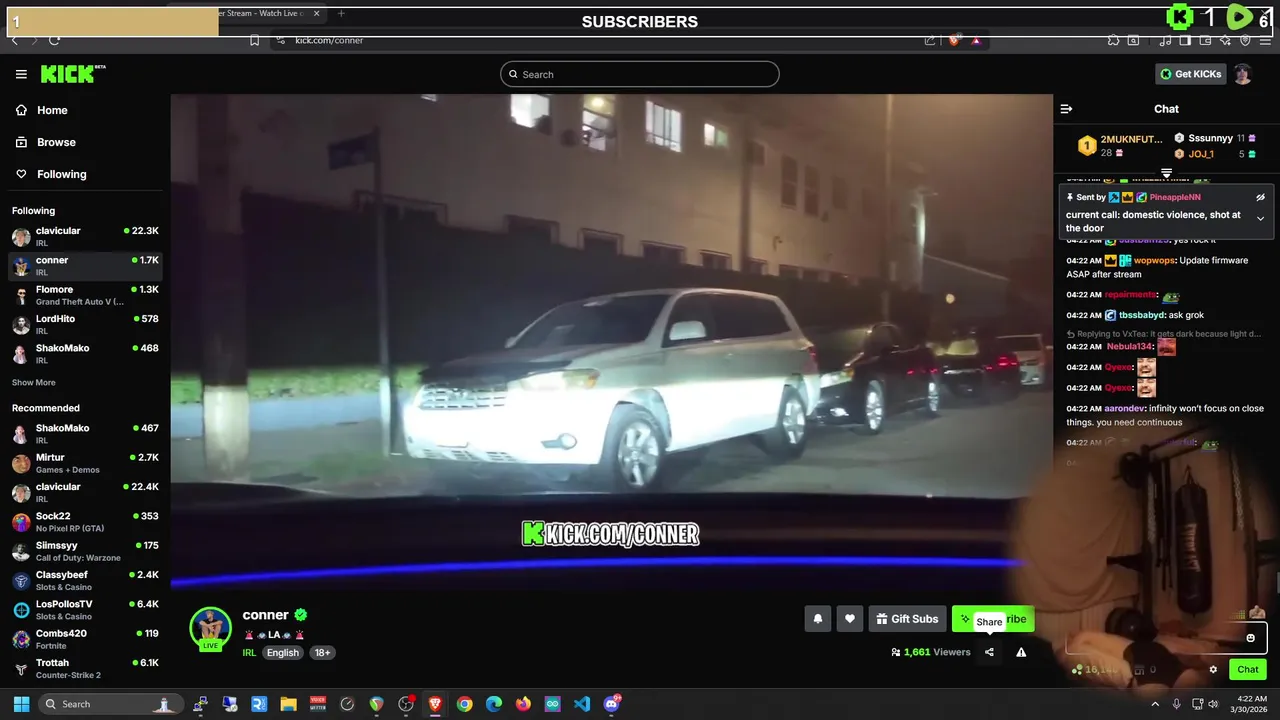Toggle the follow heart button
This screenshot has width=1280, height=720.
pos(849,619)
